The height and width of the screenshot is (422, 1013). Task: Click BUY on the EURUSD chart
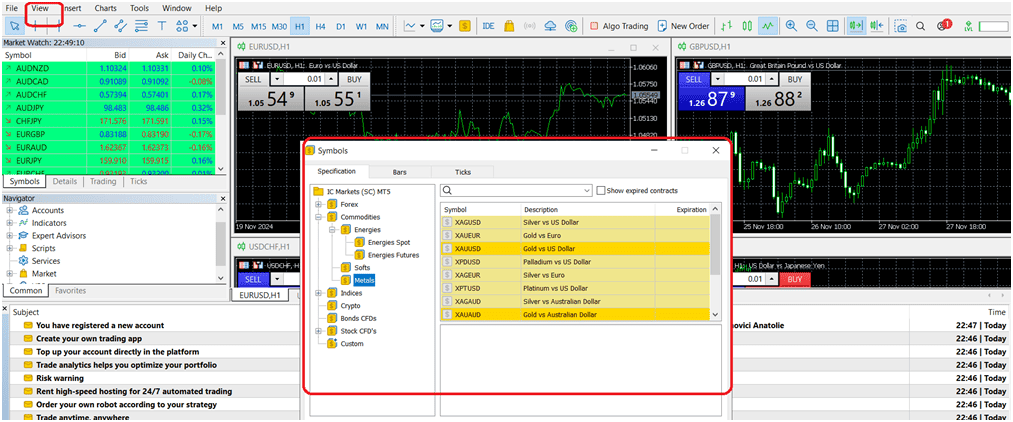[x=354, y=79]
